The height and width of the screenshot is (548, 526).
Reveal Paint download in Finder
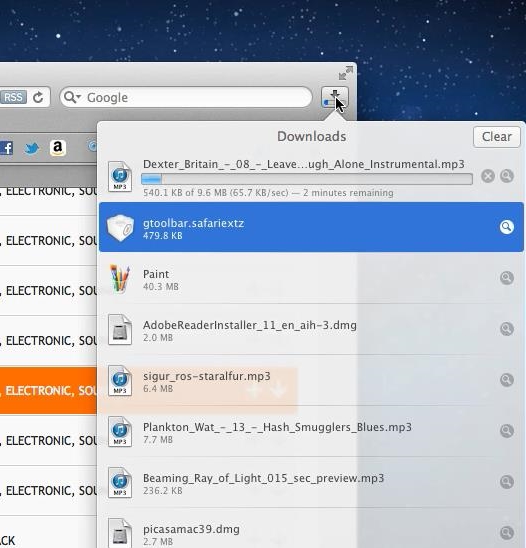(x=506, y=278)
